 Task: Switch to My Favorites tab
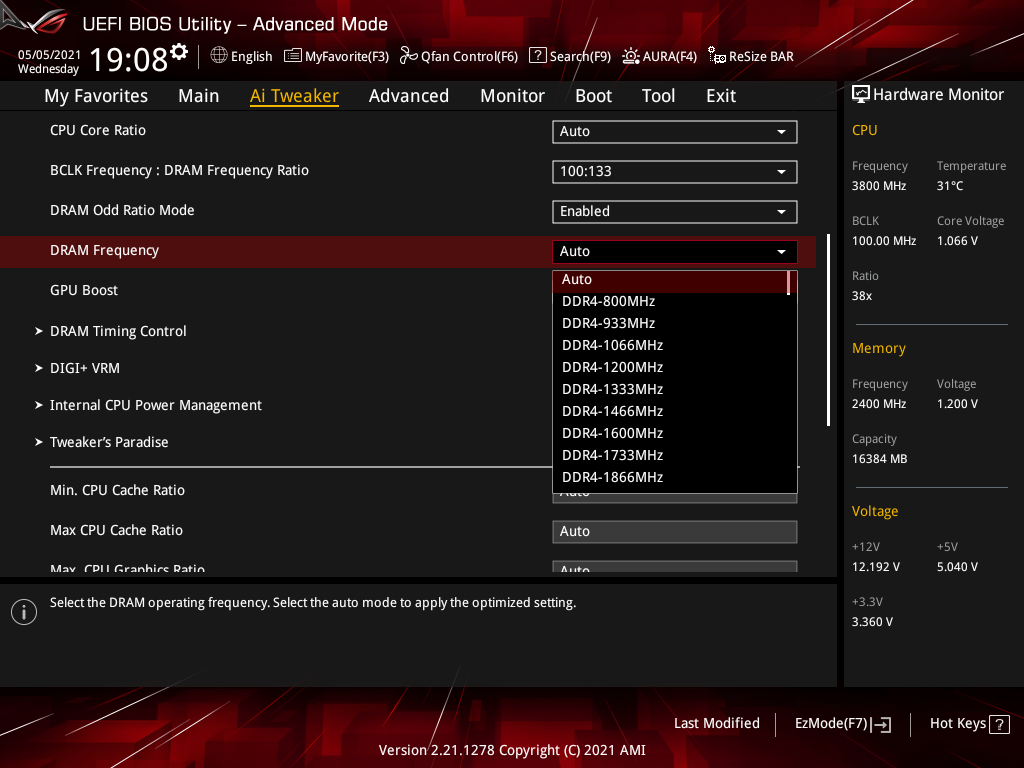pyautogui.click(x=96, y=96)
